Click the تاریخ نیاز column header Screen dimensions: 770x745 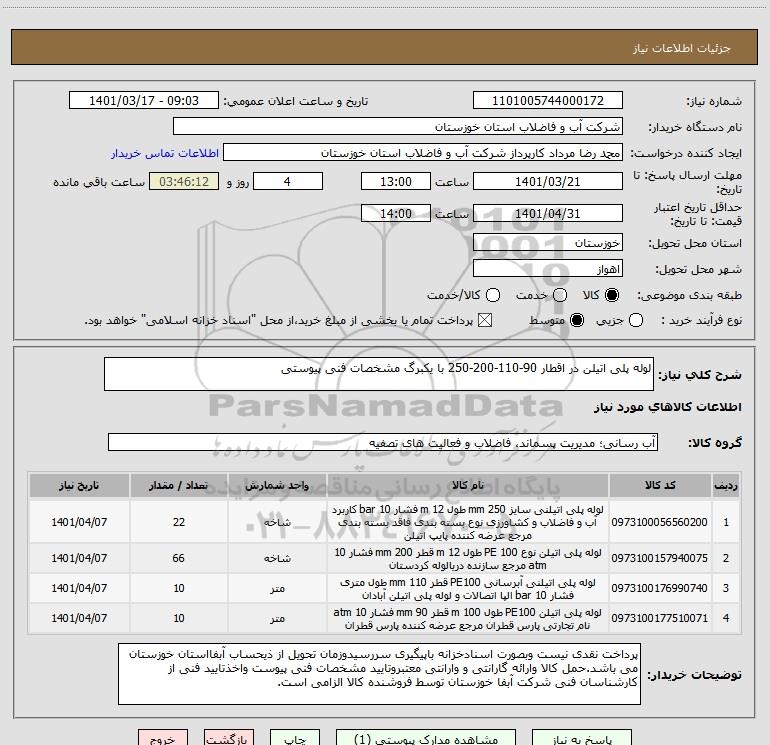pos(79,485)
